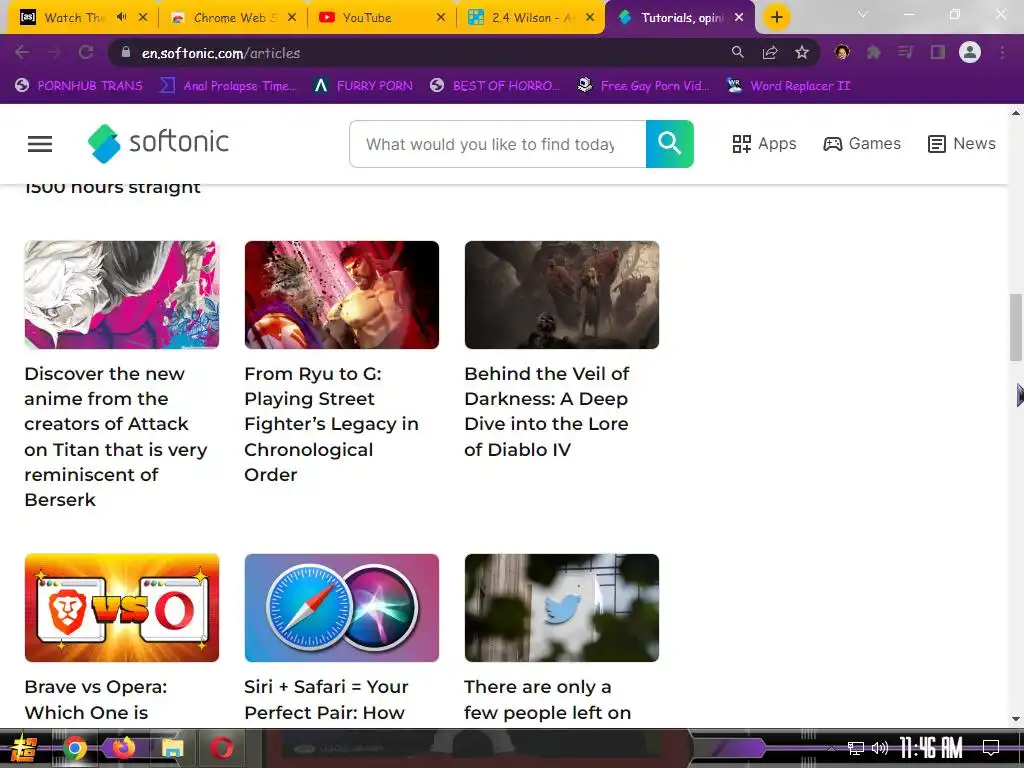1024x768 pixels.
Task: Click the Twitter logo thumbnail
Action: (562, 607)
